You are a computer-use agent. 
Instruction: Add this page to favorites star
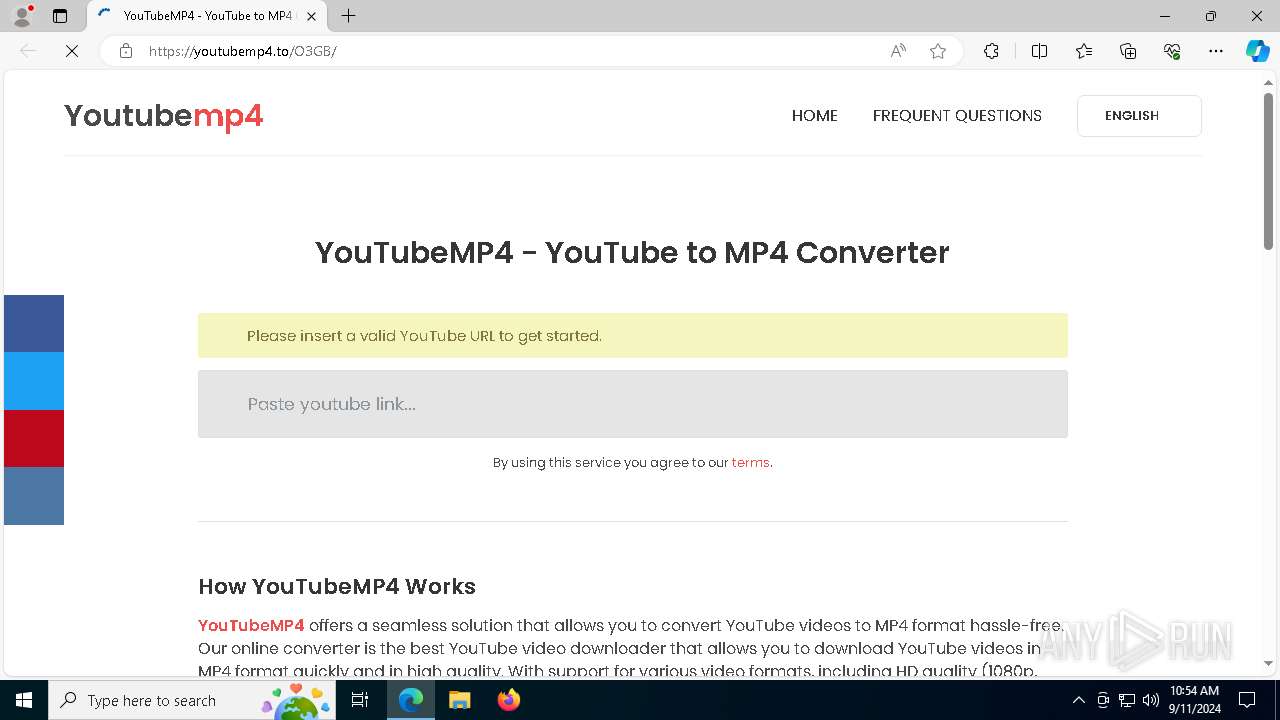(x=938, y=51)
